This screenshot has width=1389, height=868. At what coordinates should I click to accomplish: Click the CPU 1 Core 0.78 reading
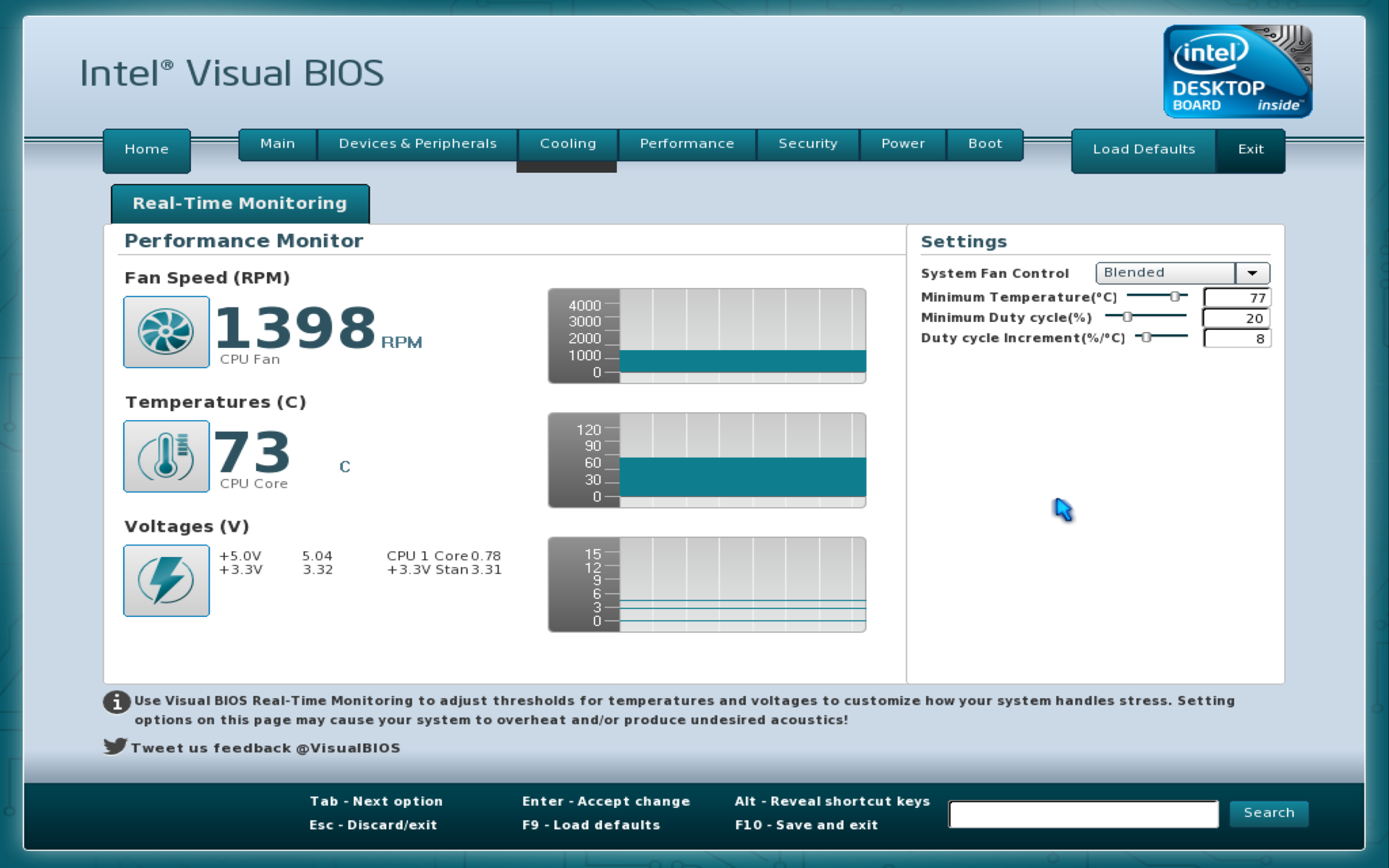[443, 556]
